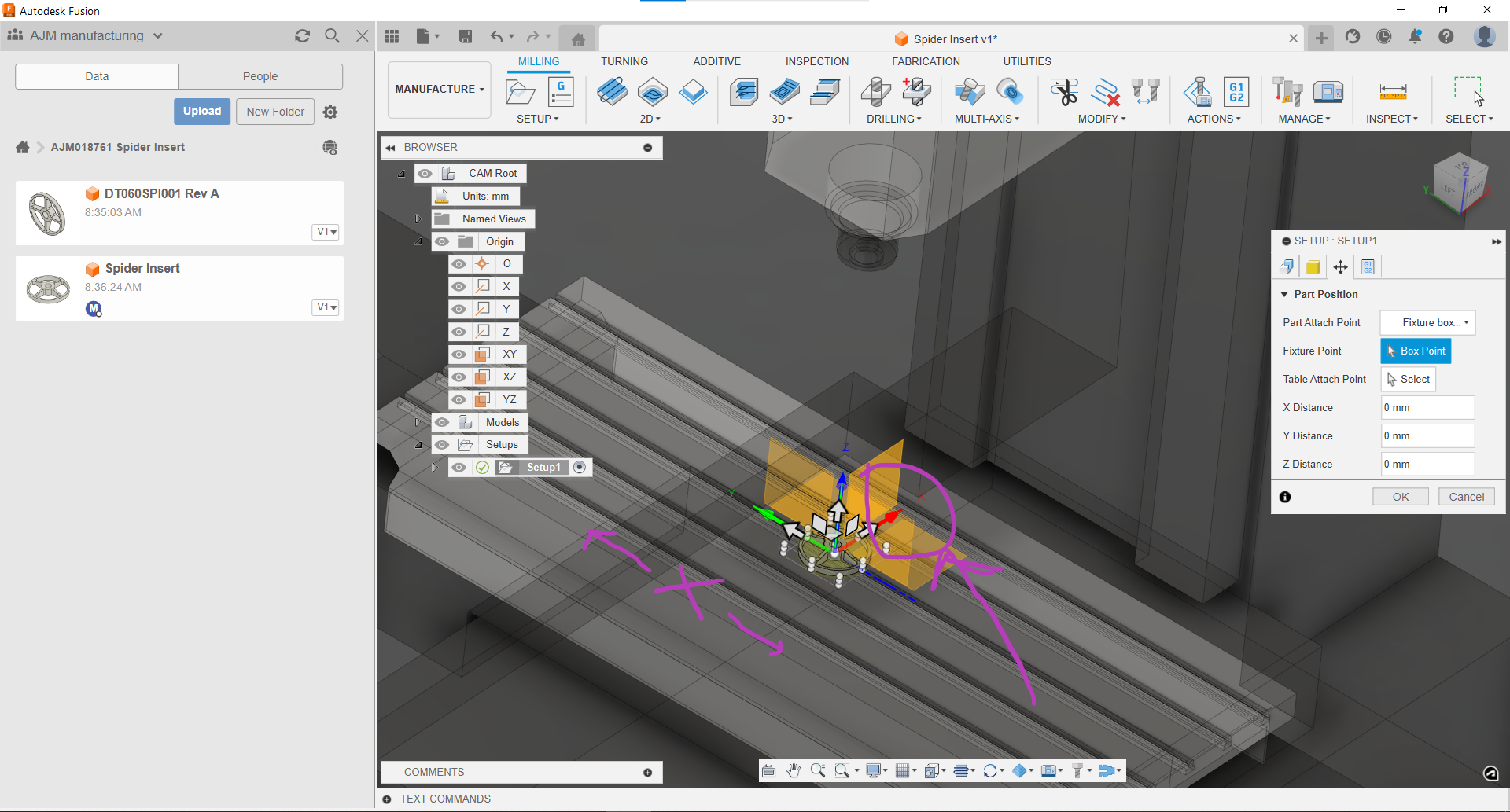Open data panel settings gear
The height and width of the screenshot is (812, 1510).
330,112
